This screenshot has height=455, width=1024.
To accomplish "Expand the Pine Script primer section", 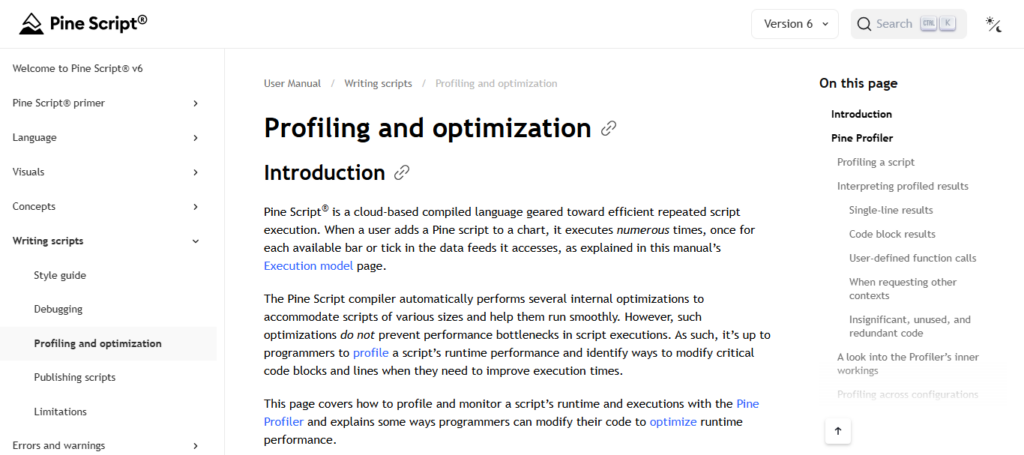I will coord(195,103).
